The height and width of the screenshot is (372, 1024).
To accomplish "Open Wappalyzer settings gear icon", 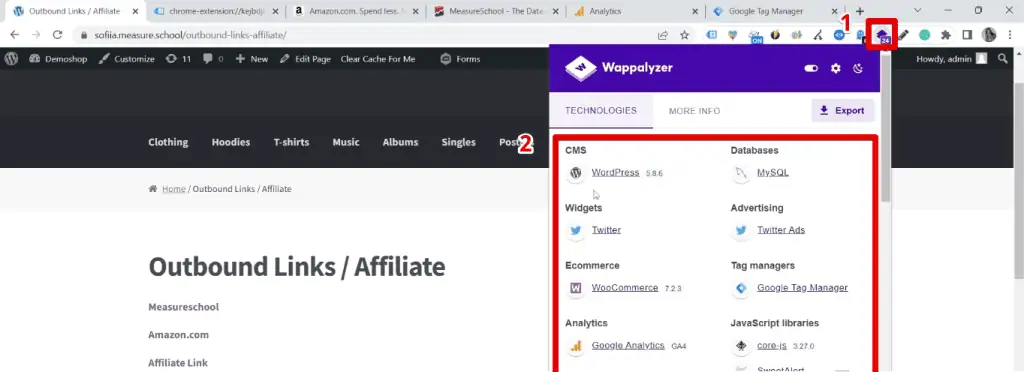I will point(835,68).
